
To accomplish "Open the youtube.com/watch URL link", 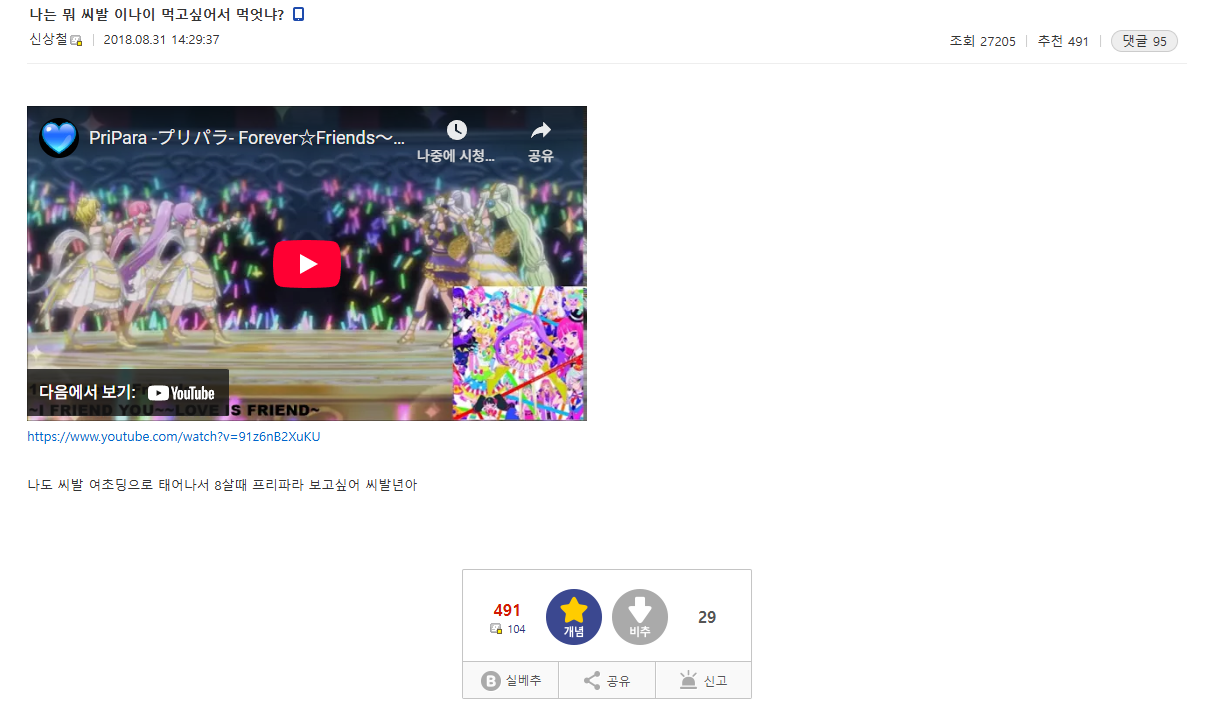I will coord(174,437).
